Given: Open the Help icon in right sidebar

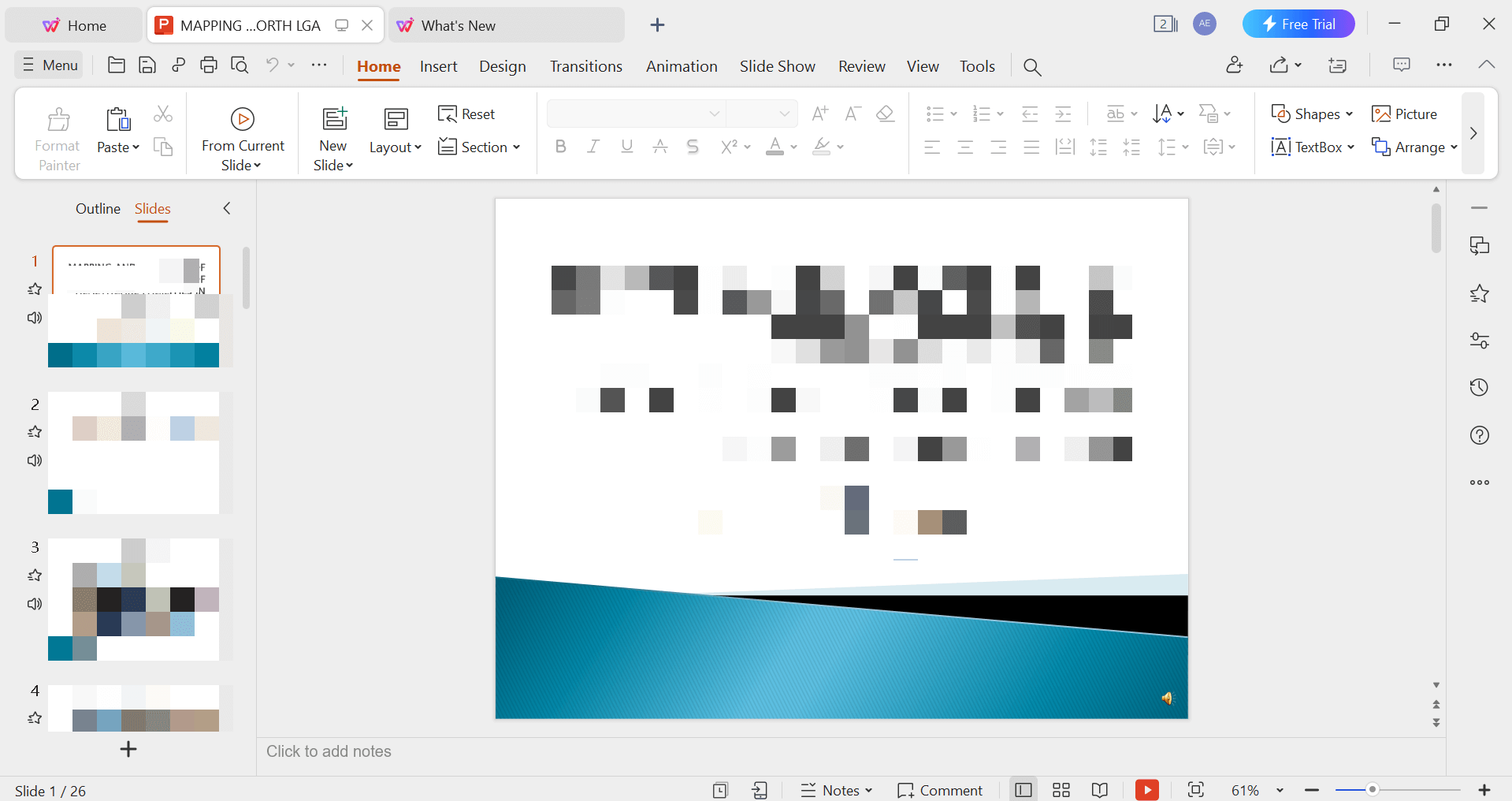Looking at the screenshot, I should (1480, 434).
